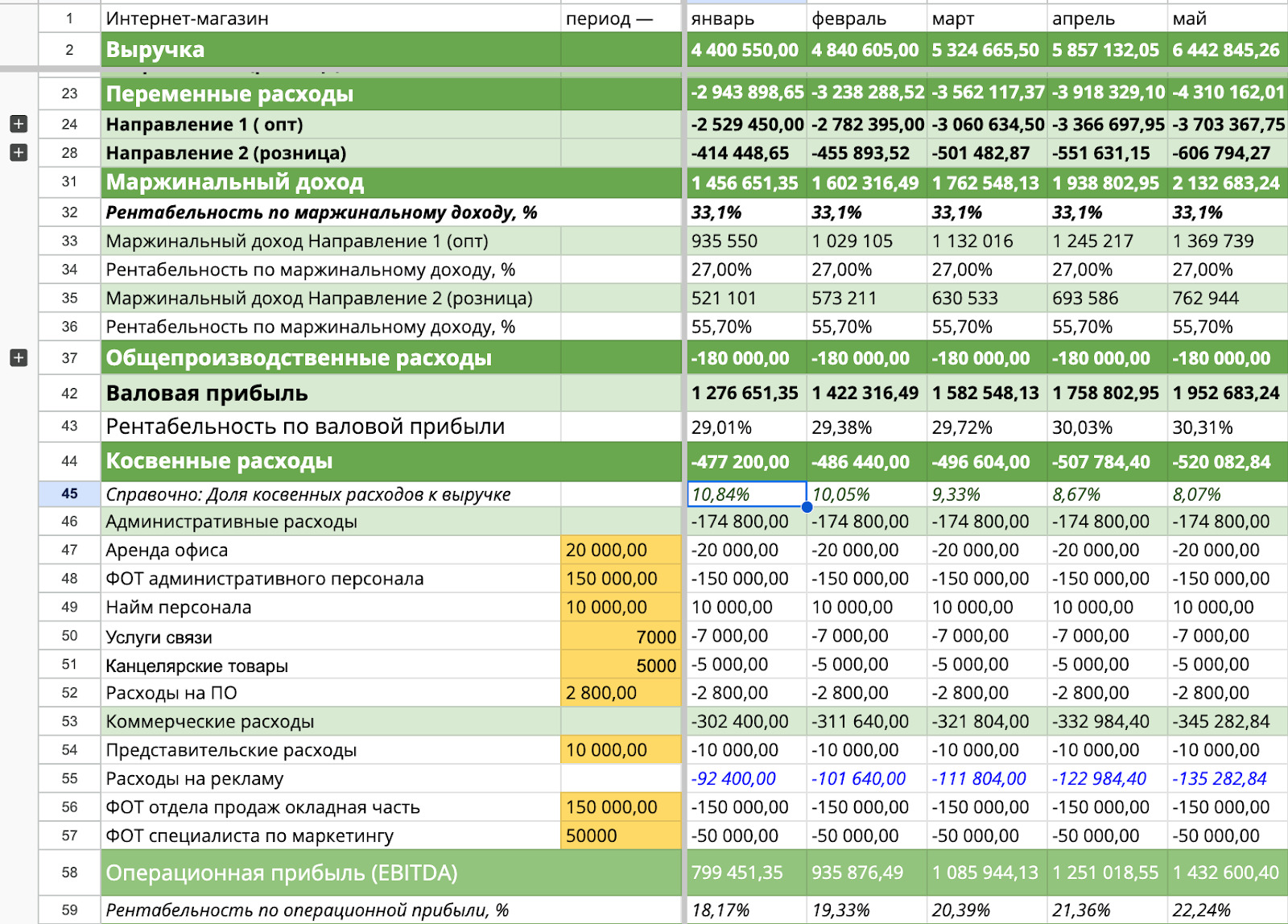Expand the grouped rows at row 28
The image size is (1288, 924).
tap(19, 152)
